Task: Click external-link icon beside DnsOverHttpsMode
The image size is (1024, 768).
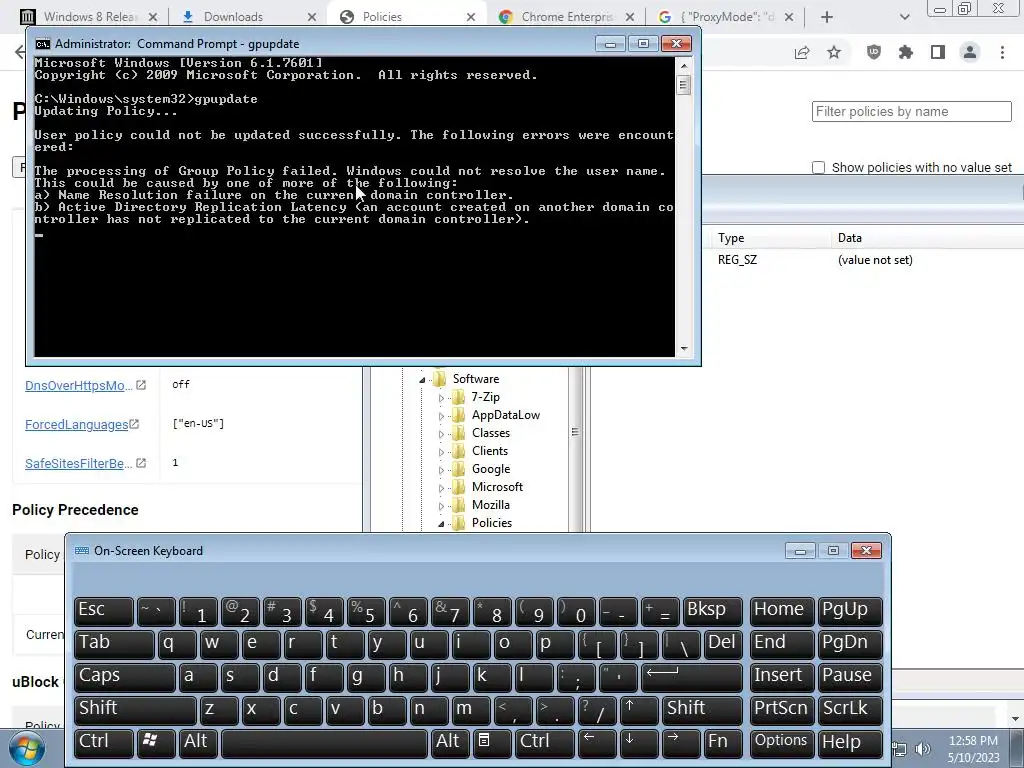Action: pos(140,385)
